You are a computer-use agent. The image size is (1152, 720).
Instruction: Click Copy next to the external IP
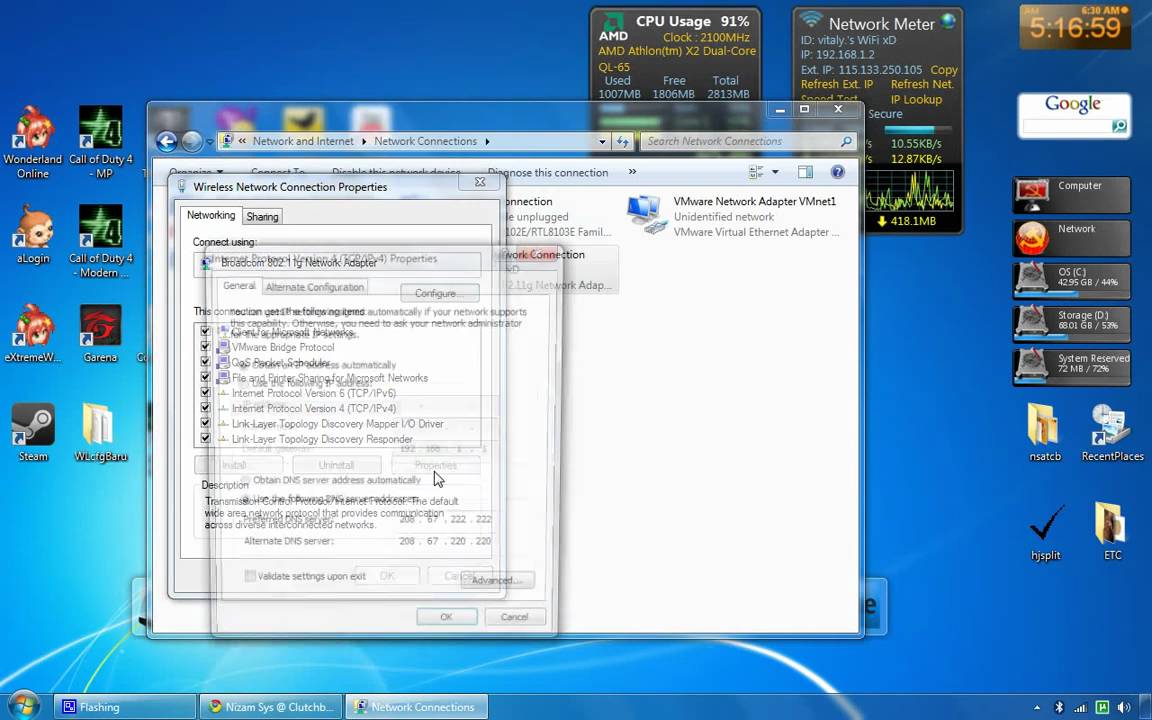[944, 70]
